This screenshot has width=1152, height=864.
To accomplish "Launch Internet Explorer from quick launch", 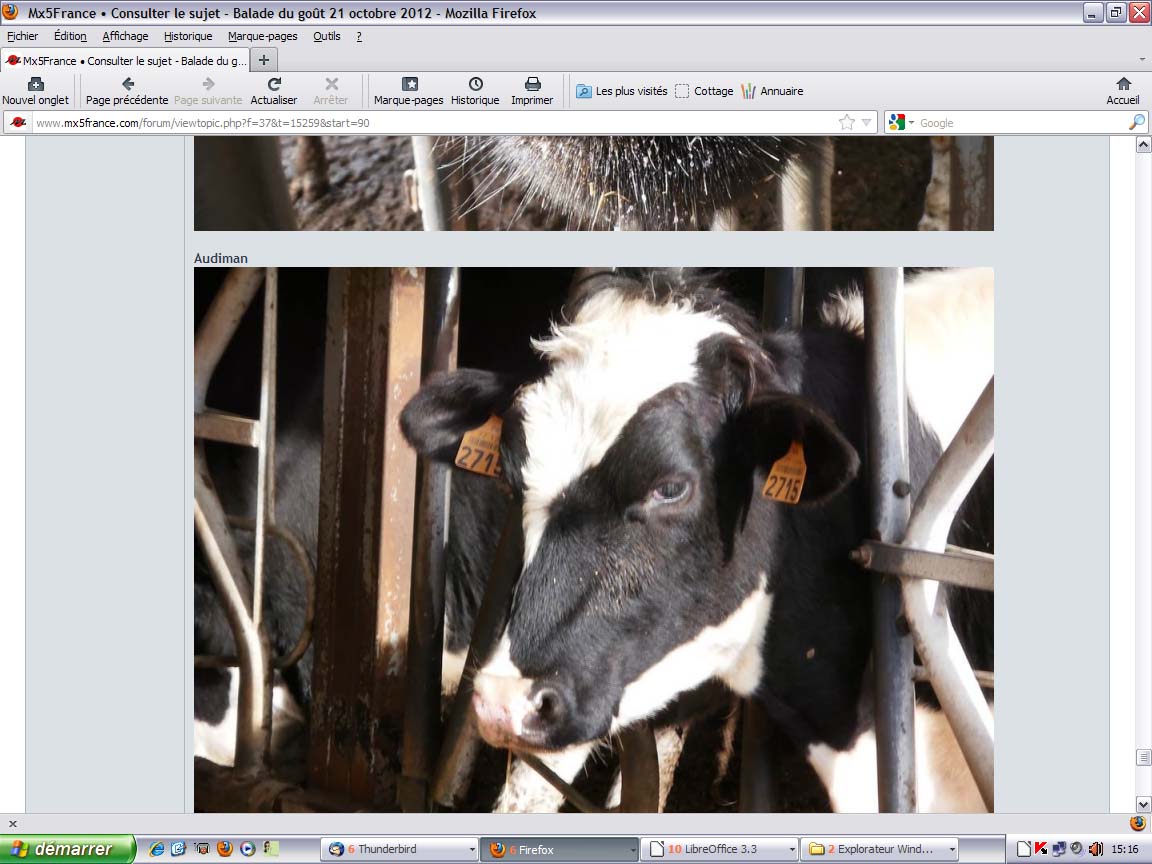I will [156, 849].
